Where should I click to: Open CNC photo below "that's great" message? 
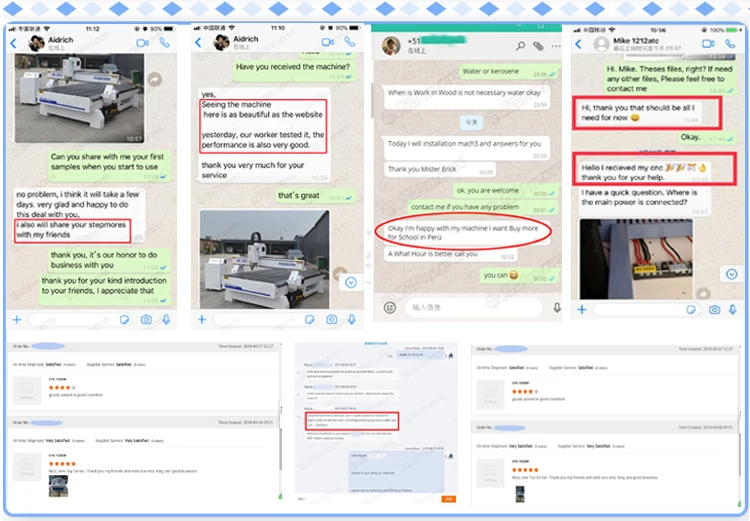[265, 259]
